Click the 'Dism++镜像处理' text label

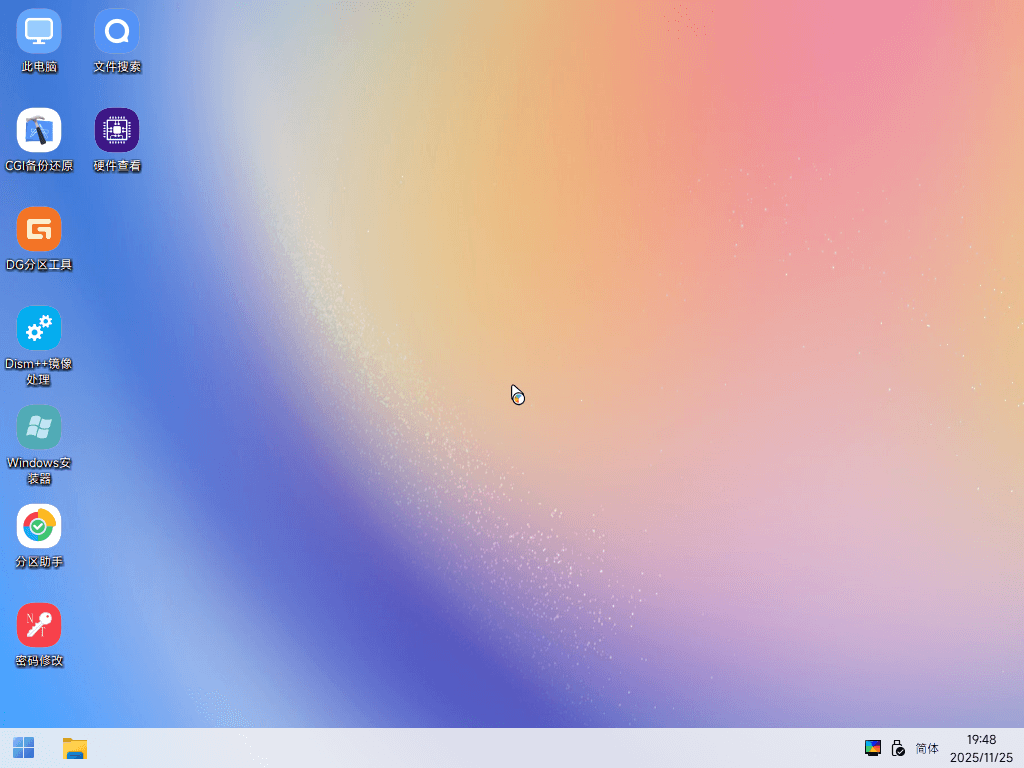(x=39, y=372)
